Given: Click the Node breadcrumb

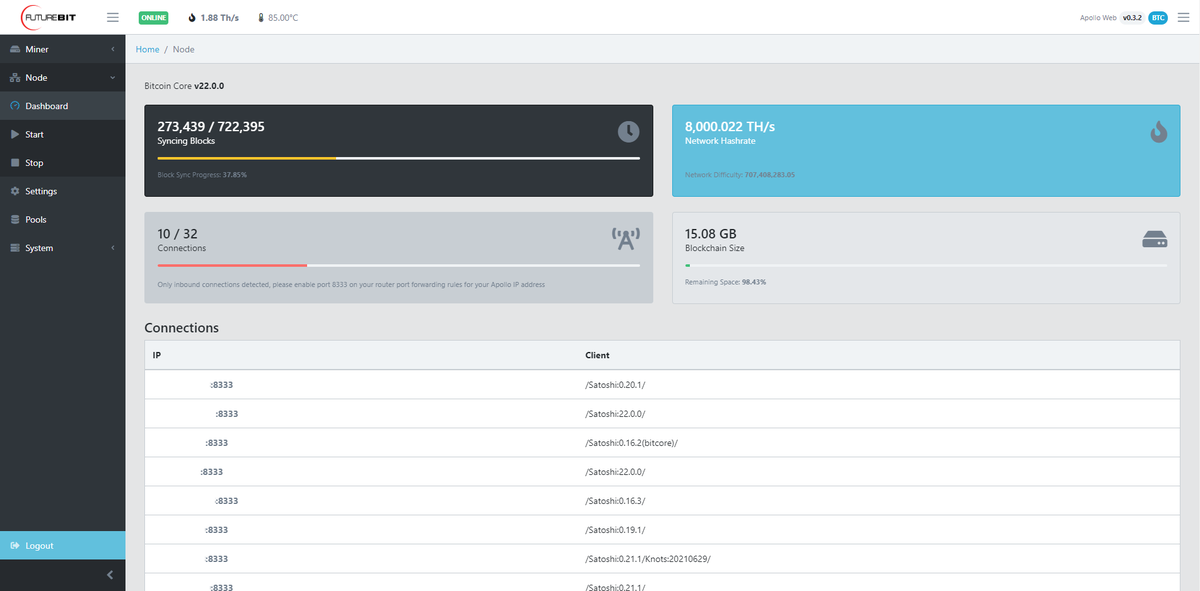Looking at the screenshot, I should tap(183, 49).
